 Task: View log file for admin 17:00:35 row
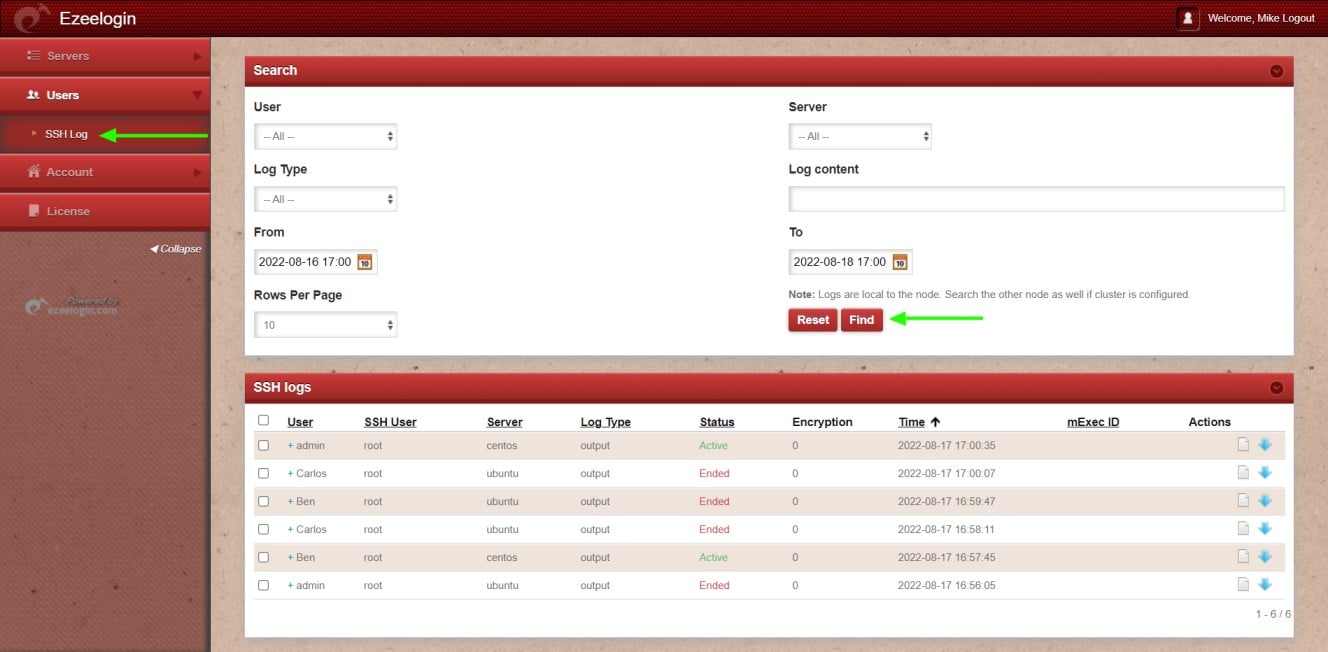(x=1243, y=445)
